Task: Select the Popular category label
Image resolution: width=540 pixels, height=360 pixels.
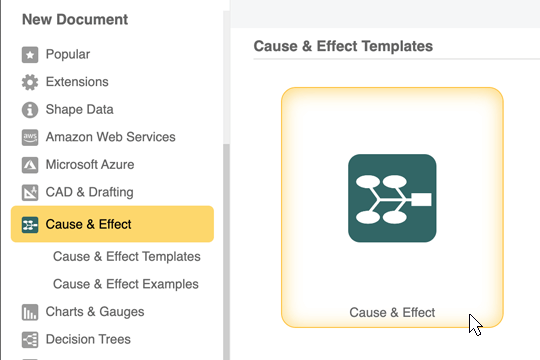Action: pyautogui.click(x=68, y=54)
